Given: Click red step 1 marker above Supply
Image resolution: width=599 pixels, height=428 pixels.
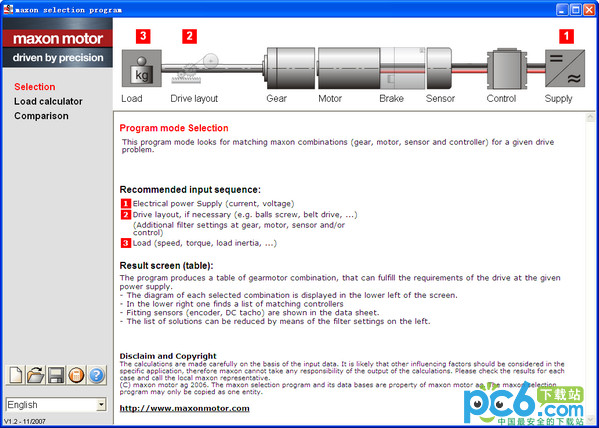Looking at the screenshot, I should [566, 36].
